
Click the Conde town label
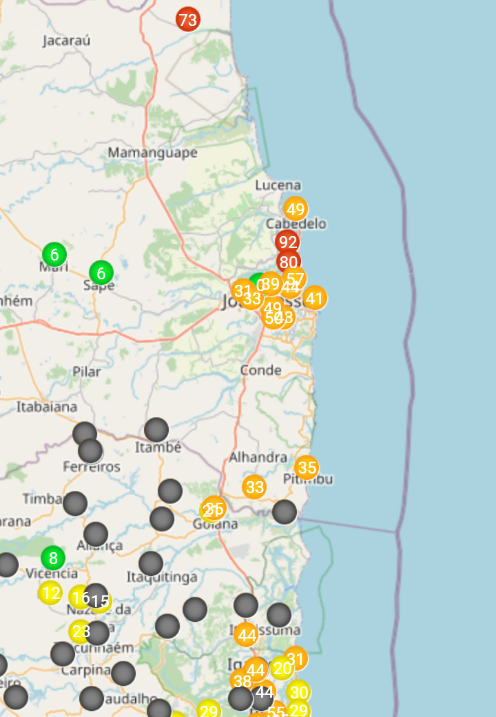point(261,370)
